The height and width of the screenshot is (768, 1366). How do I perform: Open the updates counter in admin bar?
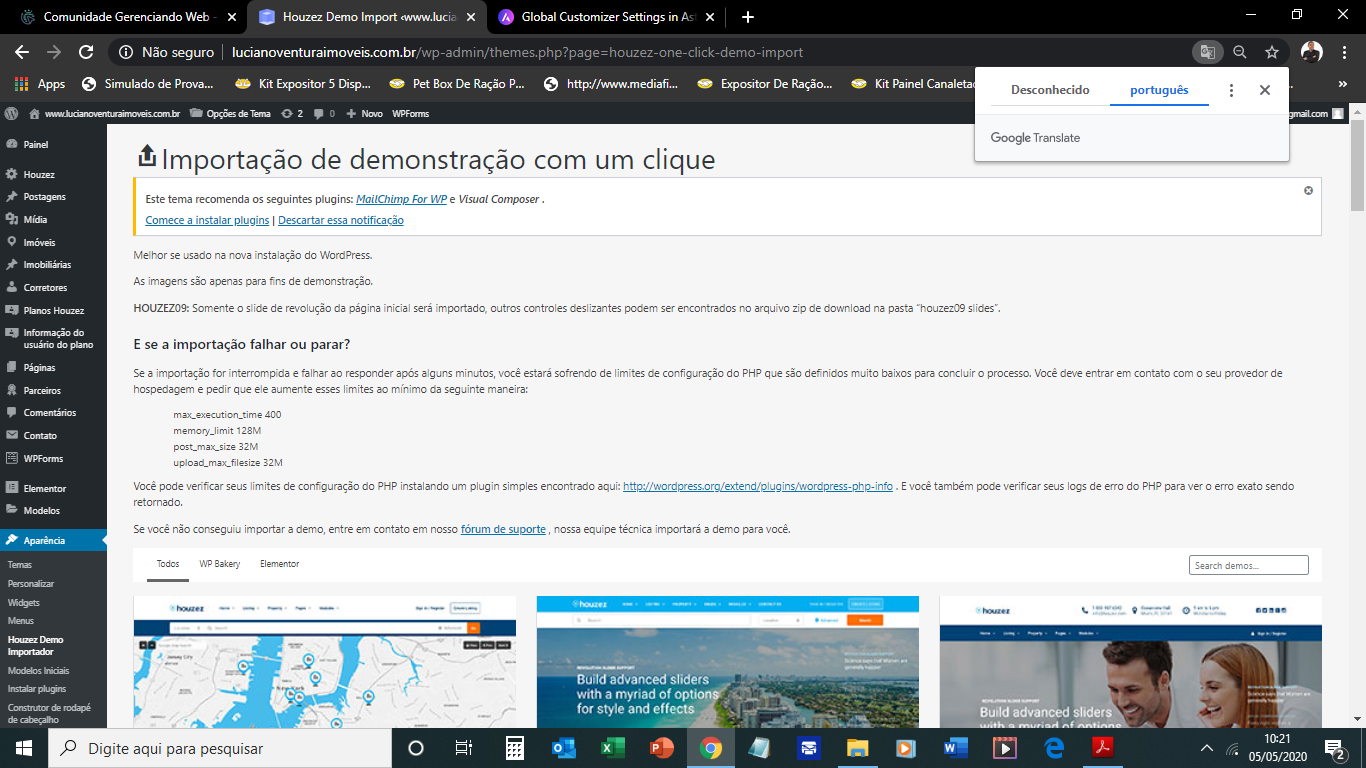pyautogui.click(x=292, y=113)
